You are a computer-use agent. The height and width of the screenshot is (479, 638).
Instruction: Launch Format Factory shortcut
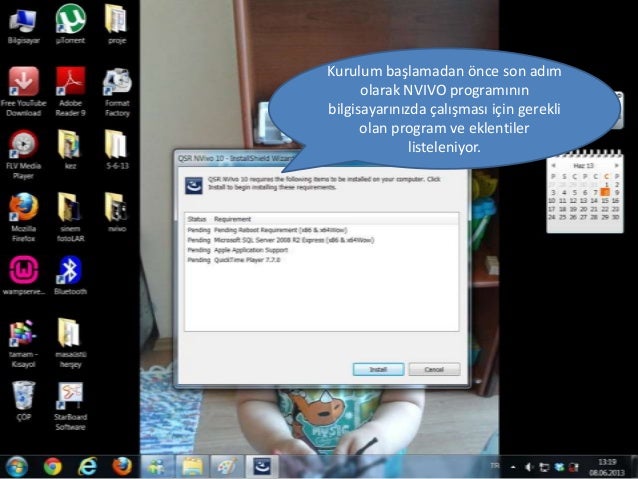(117, 92)
